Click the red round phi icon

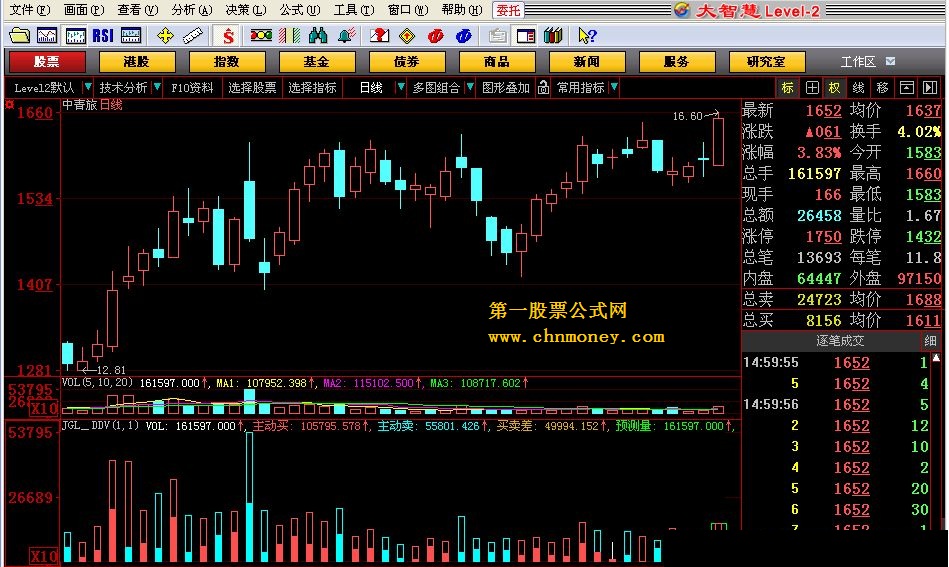coord(435,36)
